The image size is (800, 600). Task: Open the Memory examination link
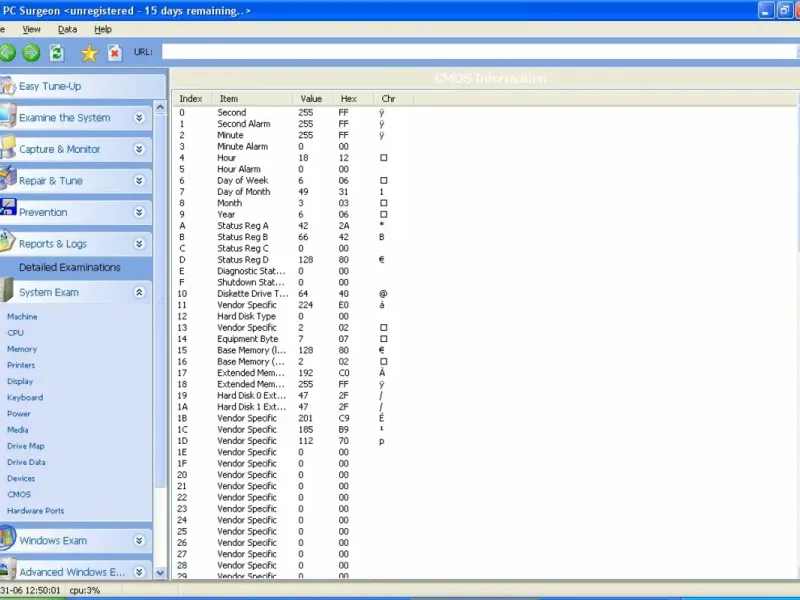(22, 349)
